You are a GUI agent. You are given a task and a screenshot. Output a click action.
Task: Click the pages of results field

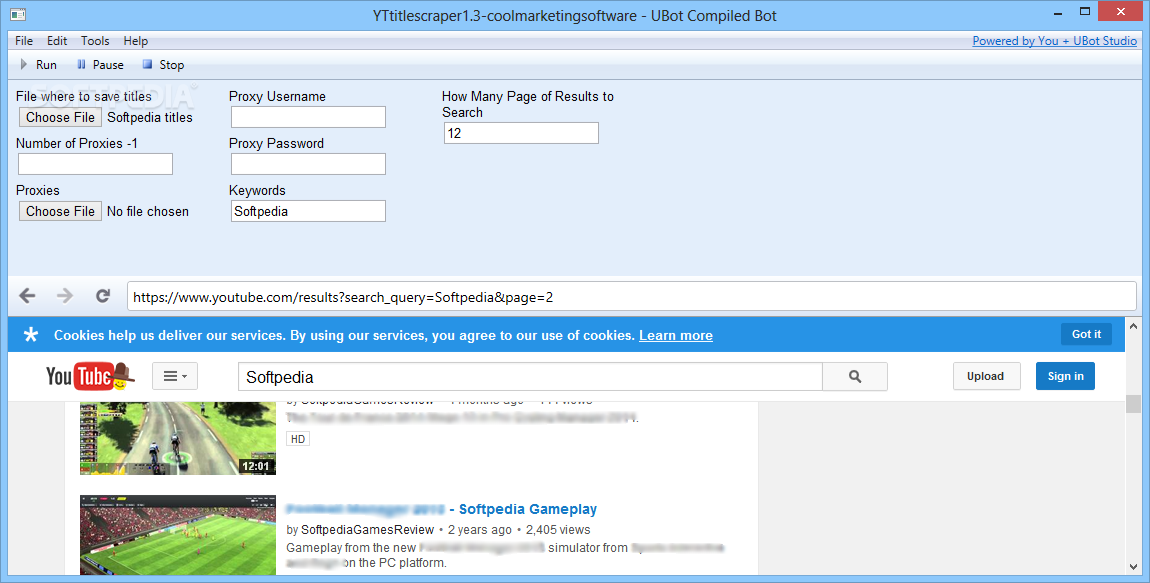[x=521, y=133]
